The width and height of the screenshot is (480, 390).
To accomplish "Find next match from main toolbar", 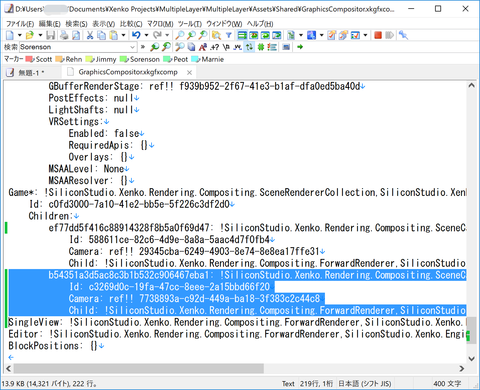I will pos(203,35).
